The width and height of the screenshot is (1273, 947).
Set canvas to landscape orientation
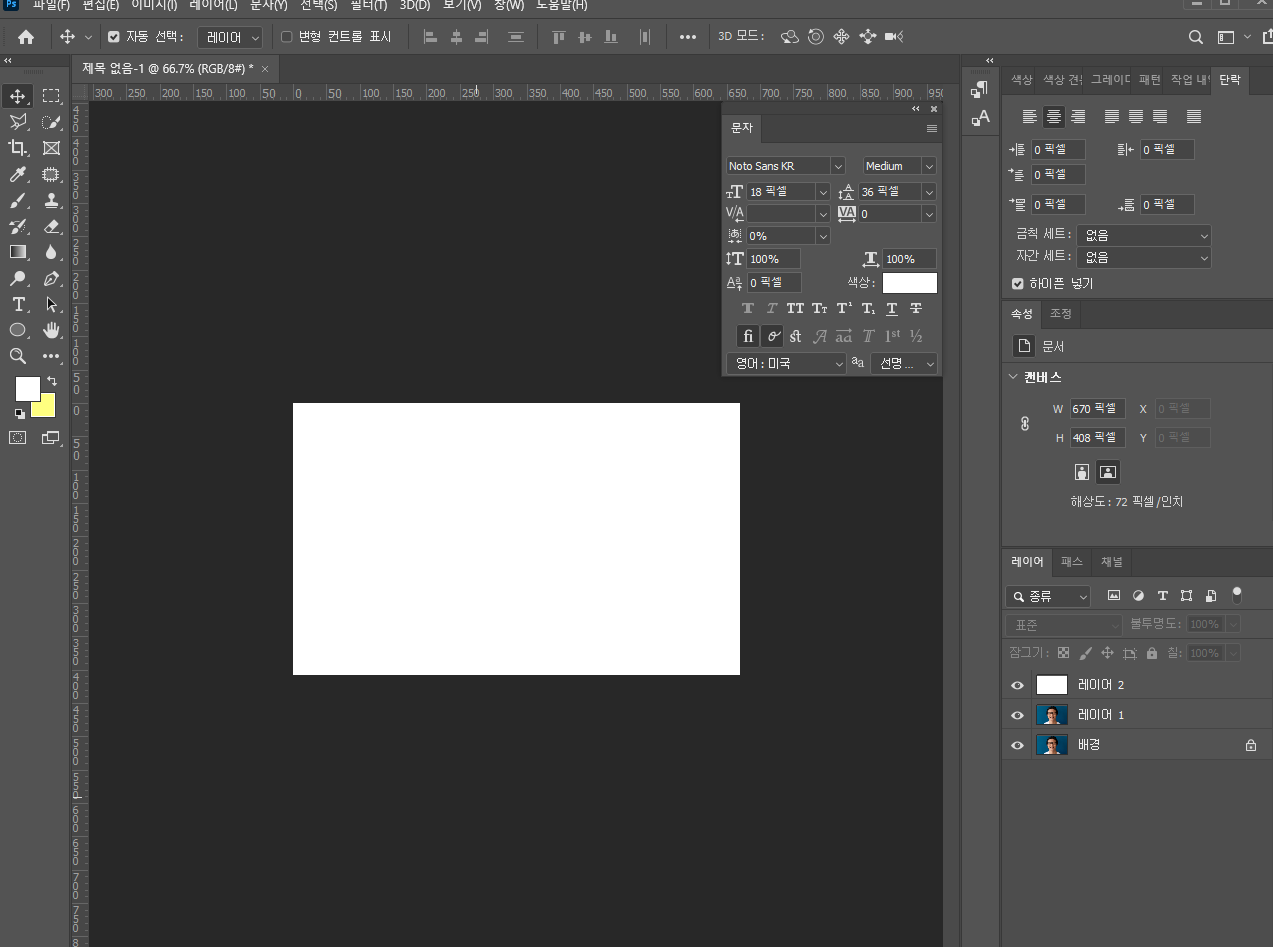coord(1107,472)
